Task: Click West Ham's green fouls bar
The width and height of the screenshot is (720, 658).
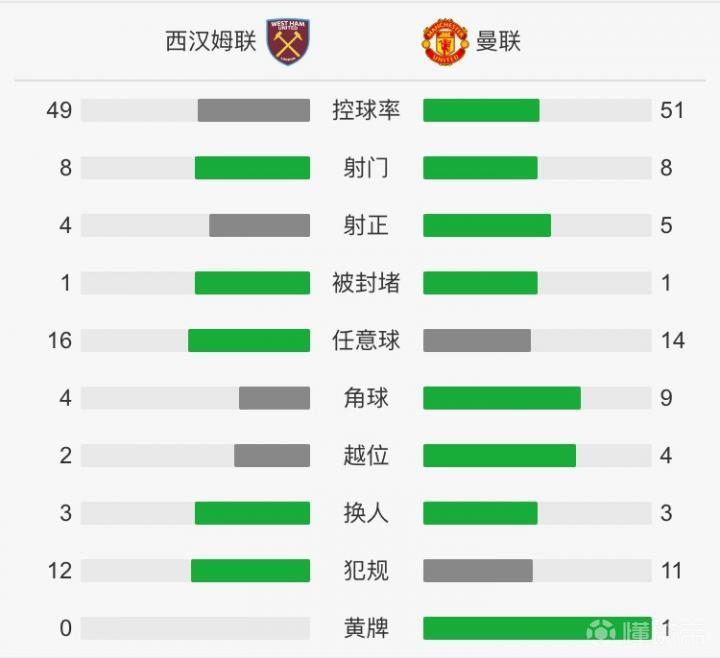Action: (x=250, y=571)
